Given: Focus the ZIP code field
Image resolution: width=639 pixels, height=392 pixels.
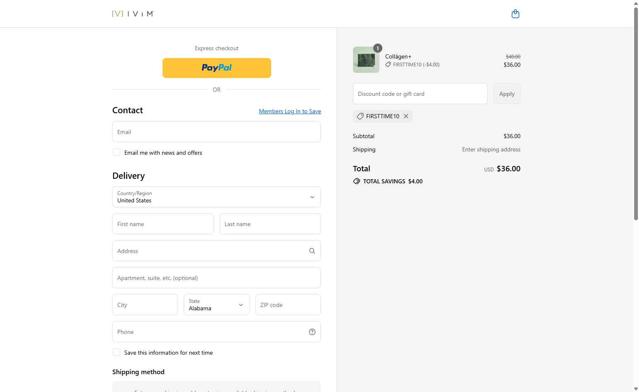Looking at the screenshot, I should click(288, 305).
